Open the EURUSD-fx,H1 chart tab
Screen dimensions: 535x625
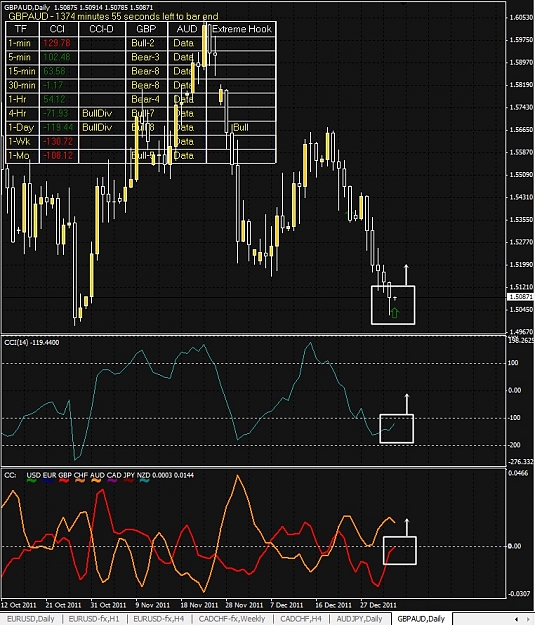(x=94, y=619)
